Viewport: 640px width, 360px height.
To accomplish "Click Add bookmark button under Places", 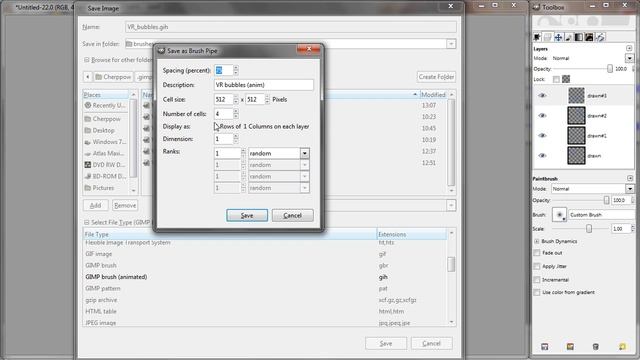I will pos(96,205).
